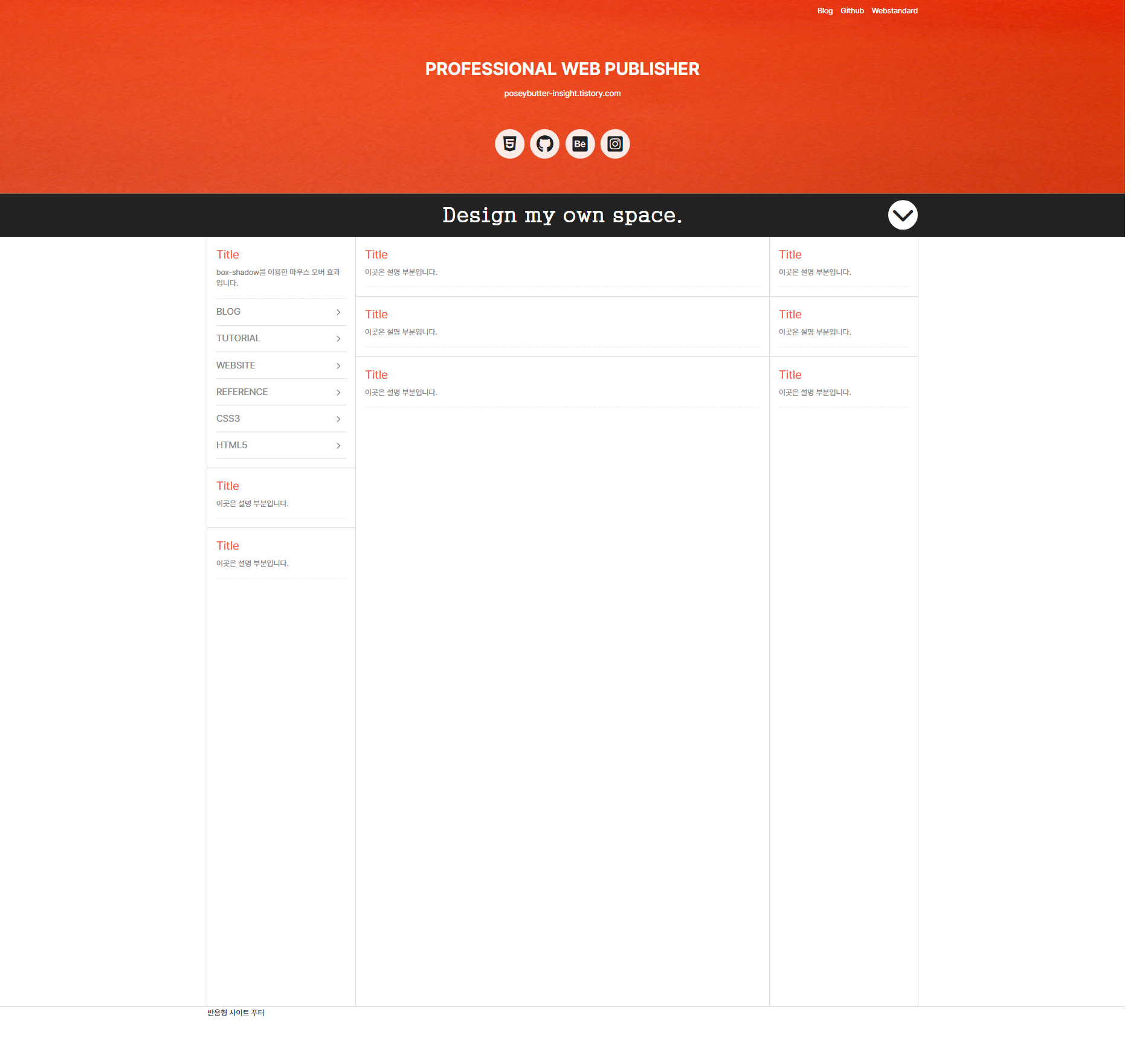Click the arrow beside BLOG
The image size is (1148, 1039).
tap(338, 312)
